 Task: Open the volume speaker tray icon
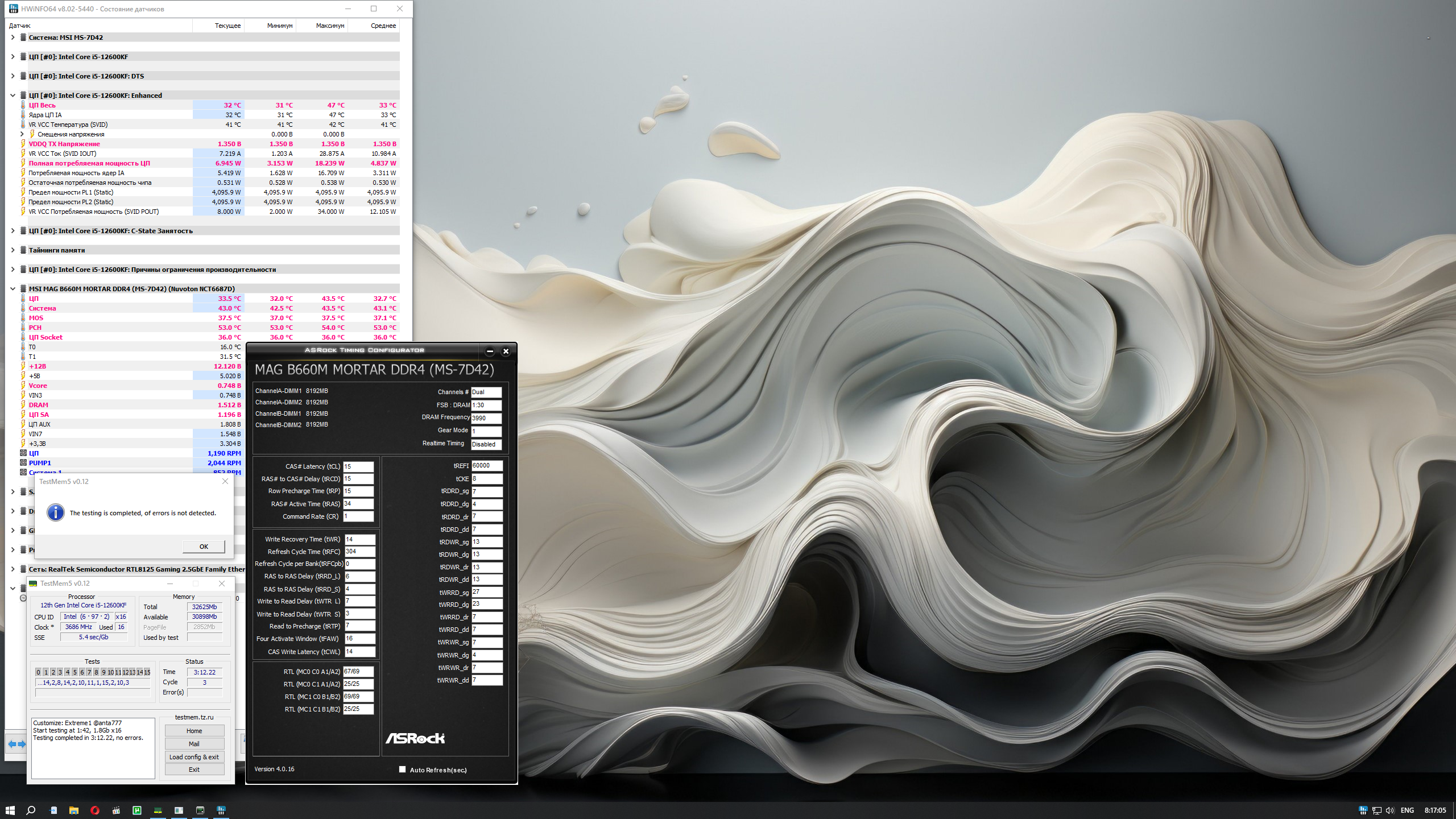(1389, 810)
